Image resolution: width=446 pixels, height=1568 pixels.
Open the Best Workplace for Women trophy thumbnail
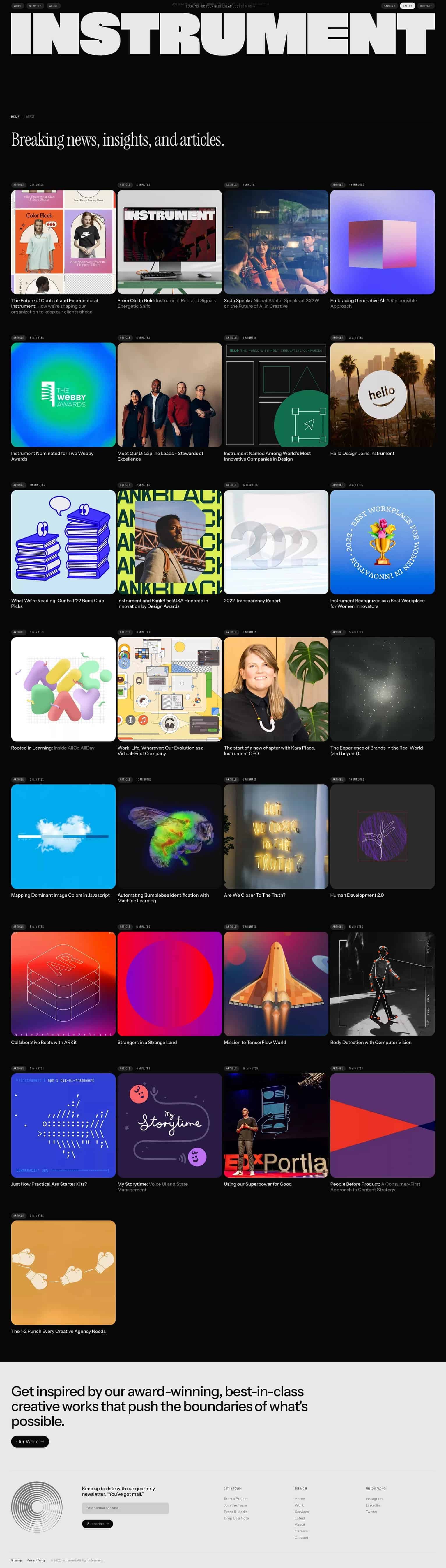point(383,542)
